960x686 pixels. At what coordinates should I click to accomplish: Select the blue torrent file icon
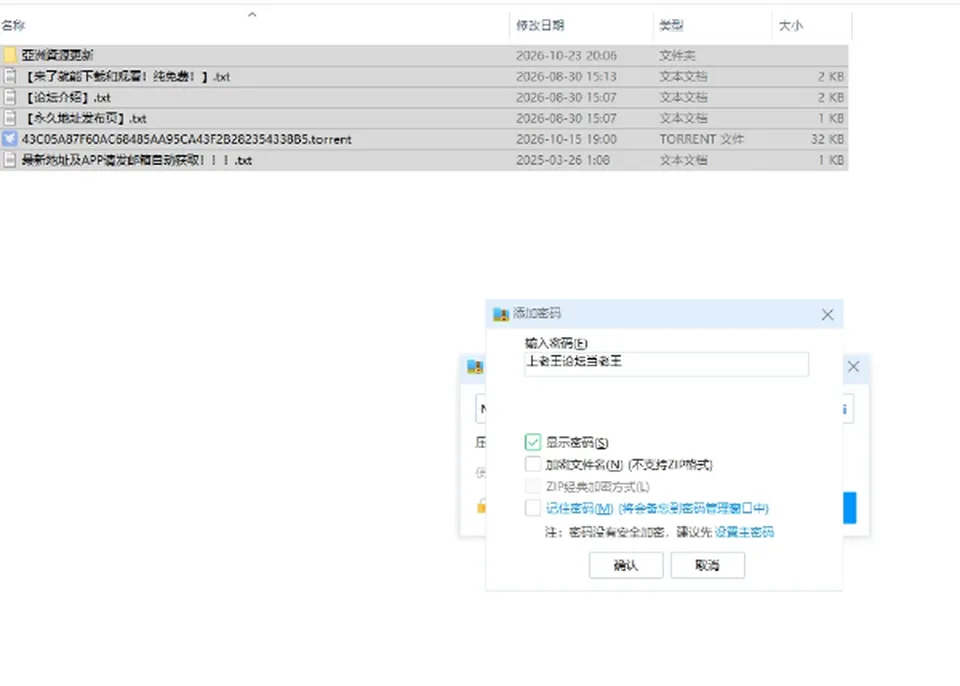[10, 139]
